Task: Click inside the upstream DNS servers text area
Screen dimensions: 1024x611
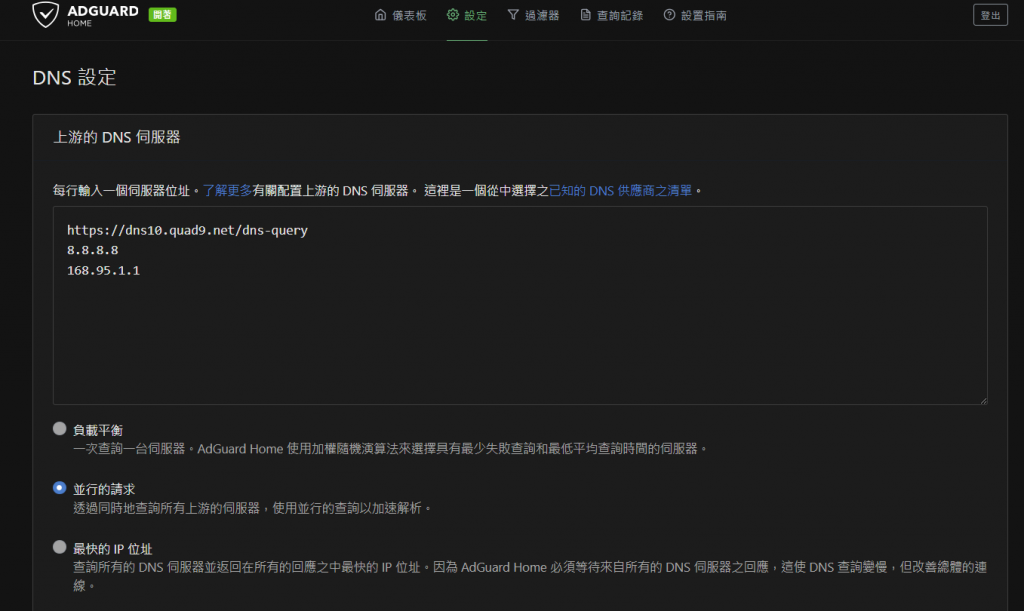Action: tap(520, 306)
